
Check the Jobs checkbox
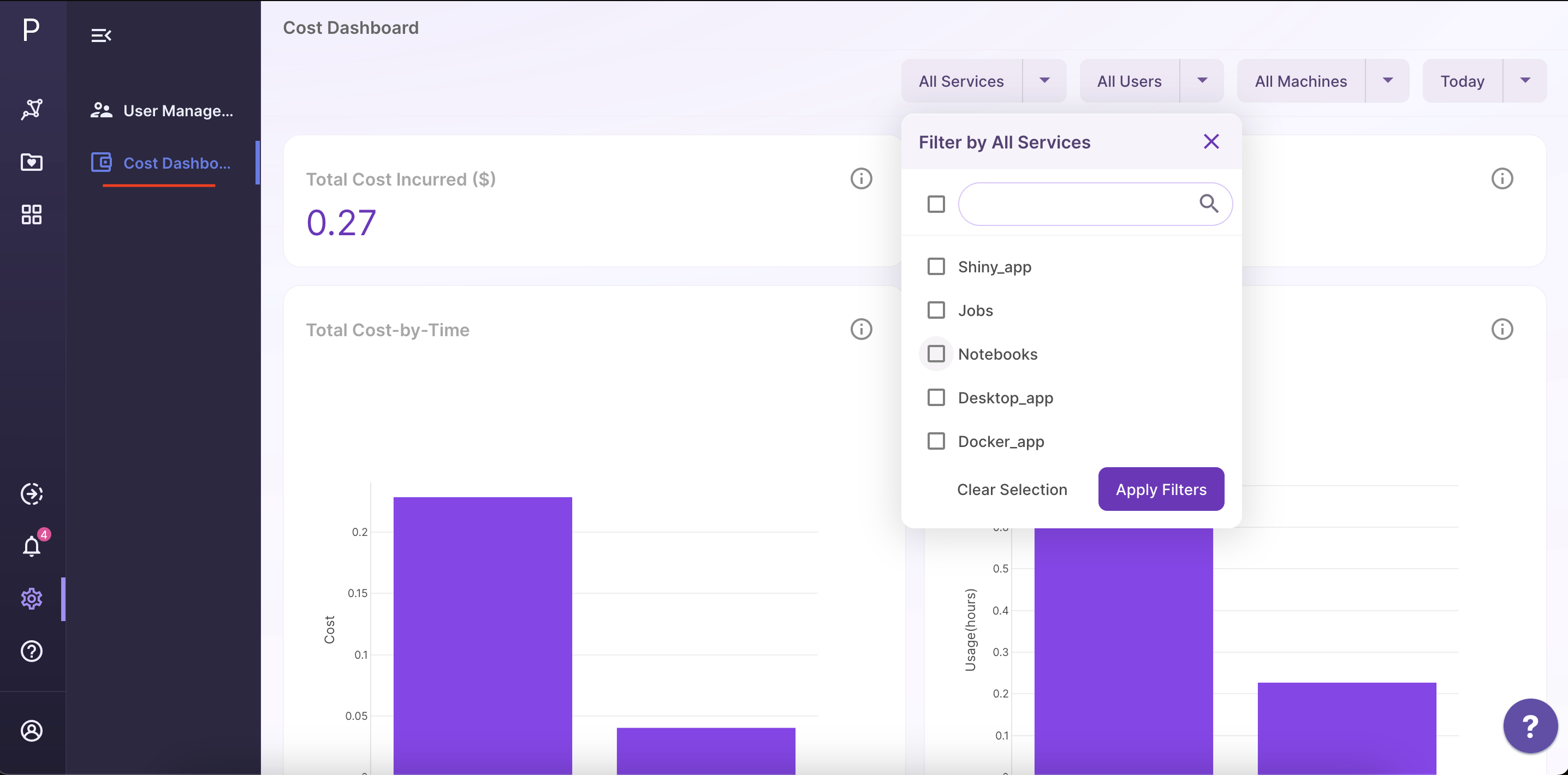(x=936, y=309)
